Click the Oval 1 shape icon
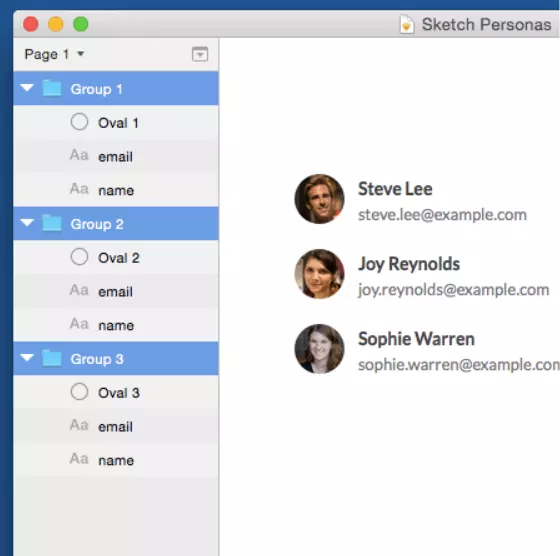 [79, 122]
